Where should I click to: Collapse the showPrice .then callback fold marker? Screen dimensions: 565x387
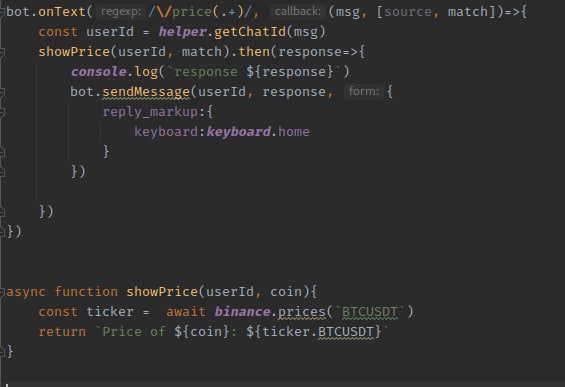click(x=2, y=52)
